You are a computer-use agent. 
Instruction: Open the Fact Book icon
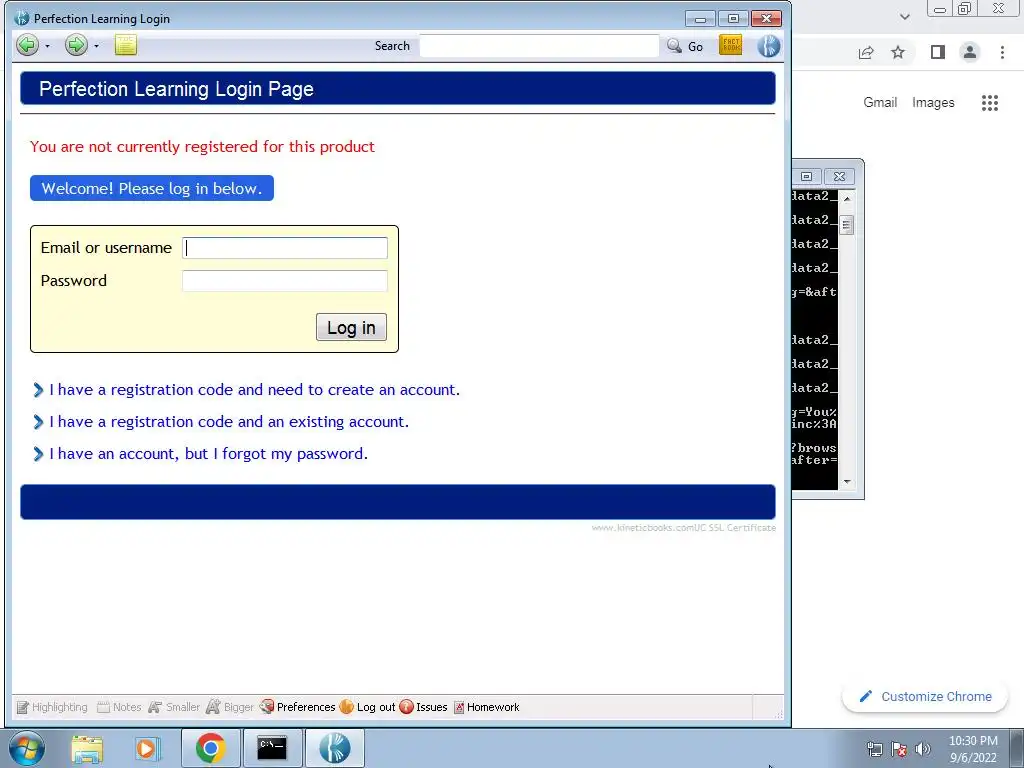tap(730, 45)
